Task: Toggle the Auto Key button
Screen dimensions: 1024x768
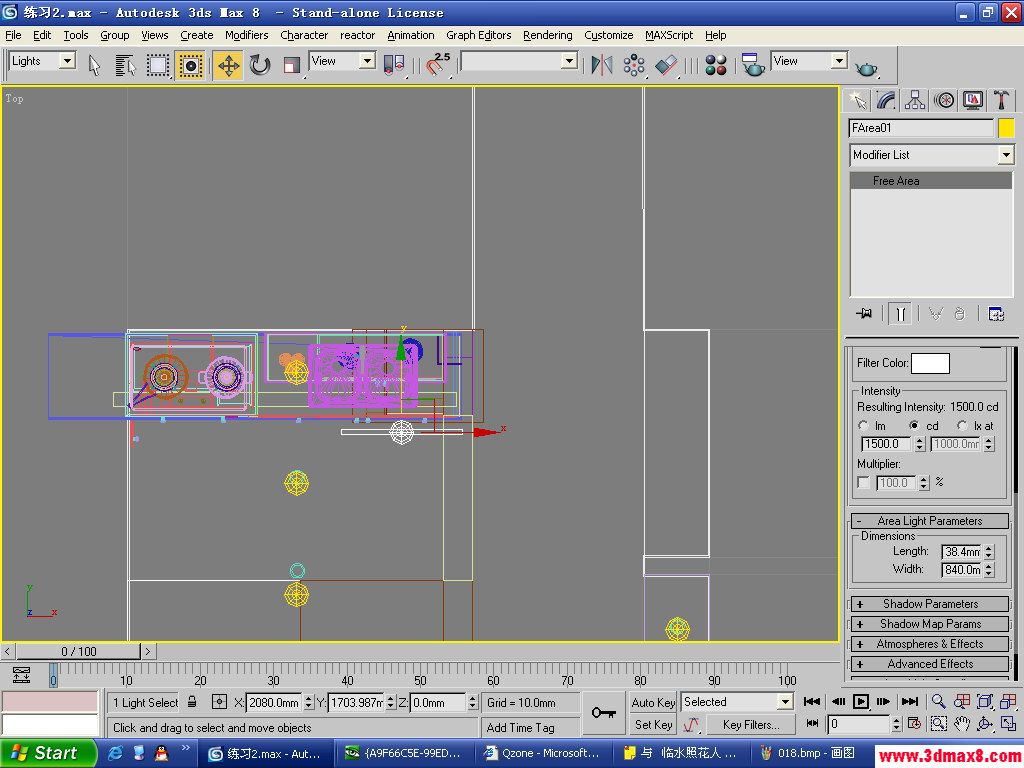Action: (x=653, y=703)
